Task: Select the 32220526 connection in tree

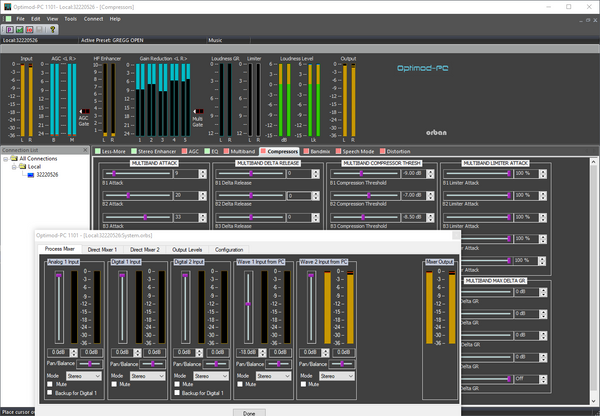Action: pos(47,175)
